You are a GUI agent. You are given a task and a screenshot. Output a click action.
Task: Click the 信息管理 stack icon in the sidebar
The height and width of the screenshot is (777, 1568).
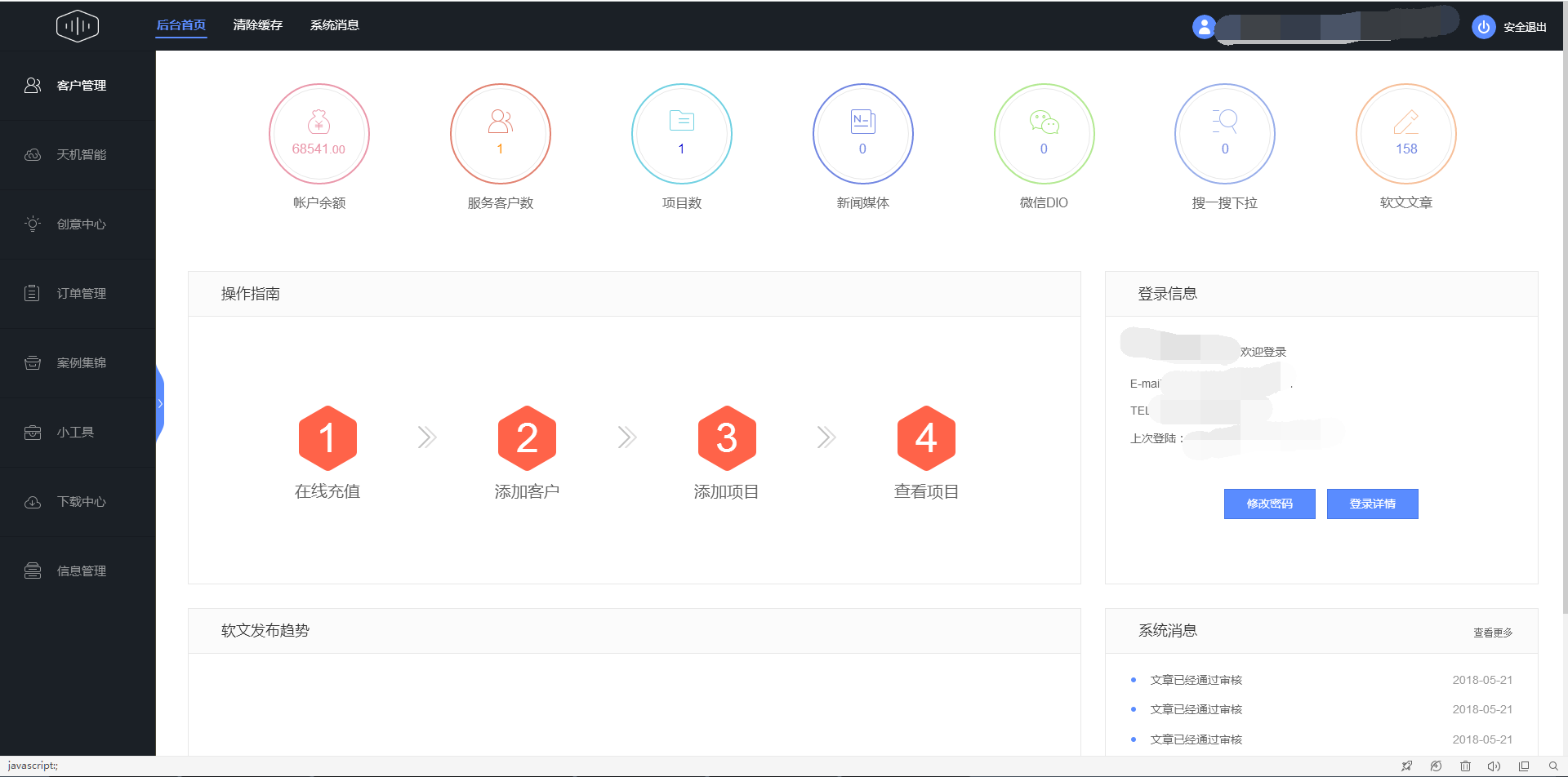tap(33, 571)
